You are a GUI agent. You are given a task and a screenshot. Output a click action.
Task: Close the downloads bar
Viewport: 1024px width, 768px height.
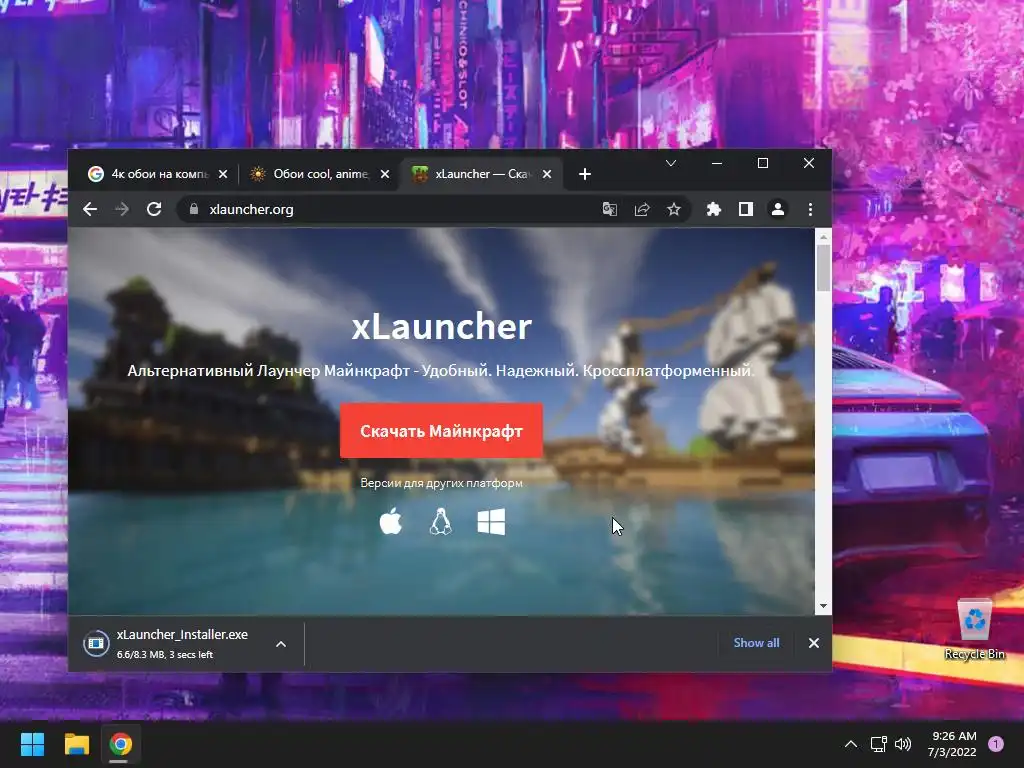pos(814,643)
